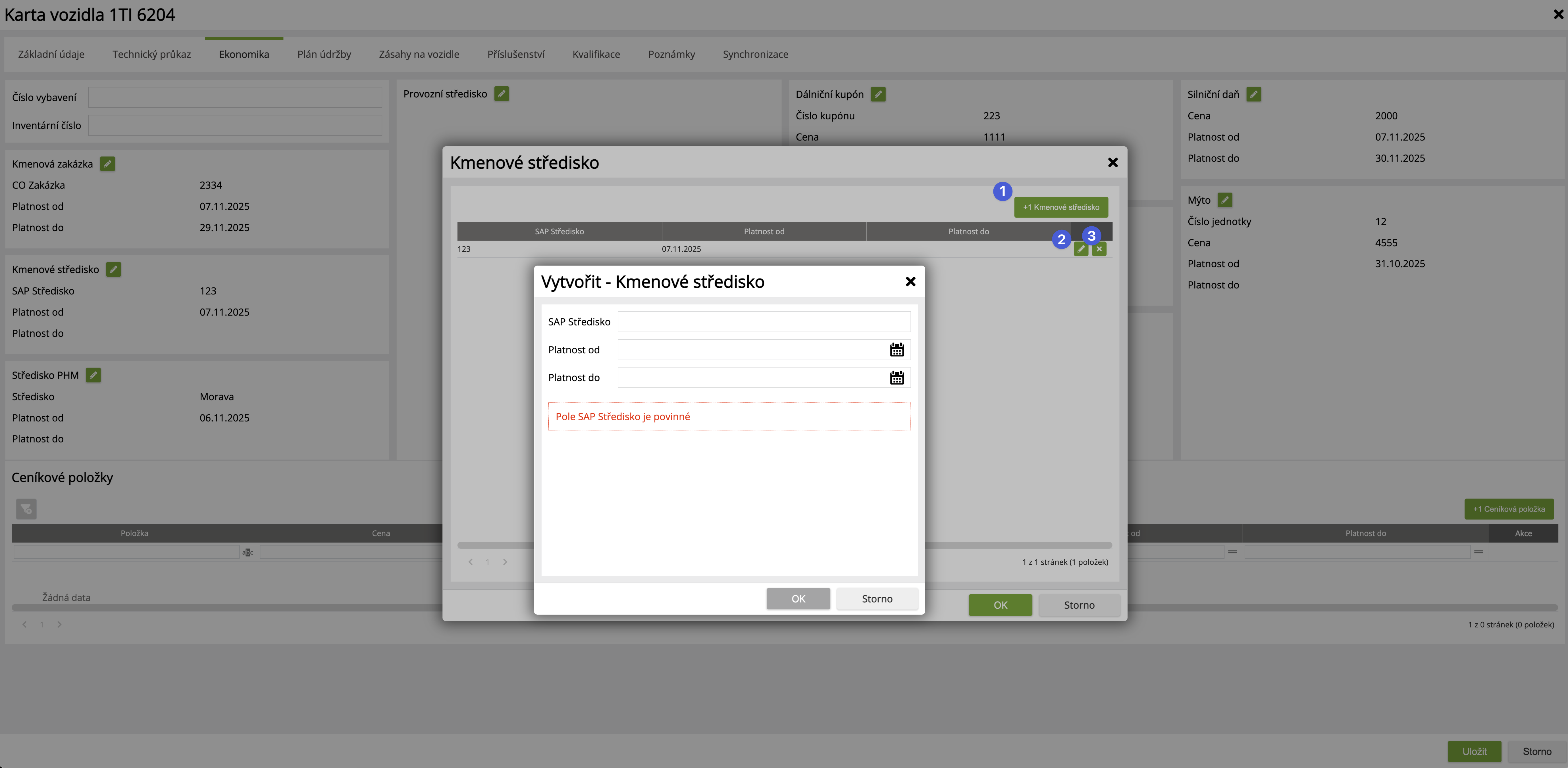Switch to Plán údržby tab
1568x768 pixels.
pos(324,54)
